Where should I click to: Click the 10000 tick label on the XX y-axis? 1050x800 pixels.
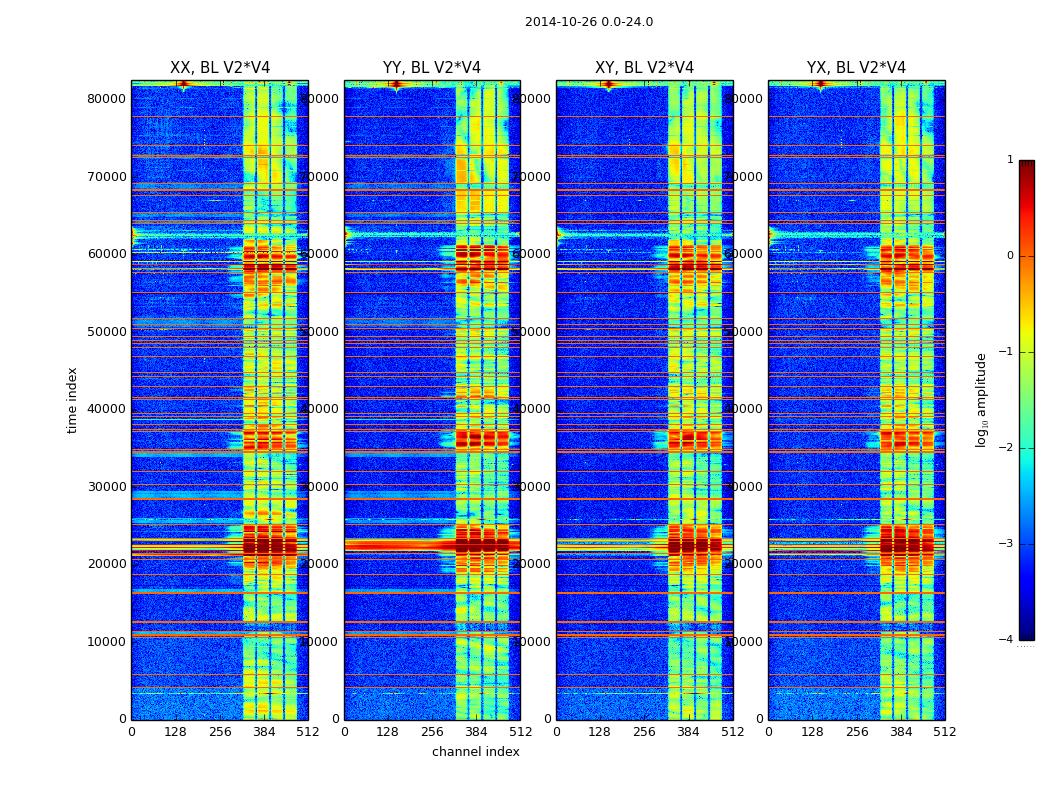point(106,641)
